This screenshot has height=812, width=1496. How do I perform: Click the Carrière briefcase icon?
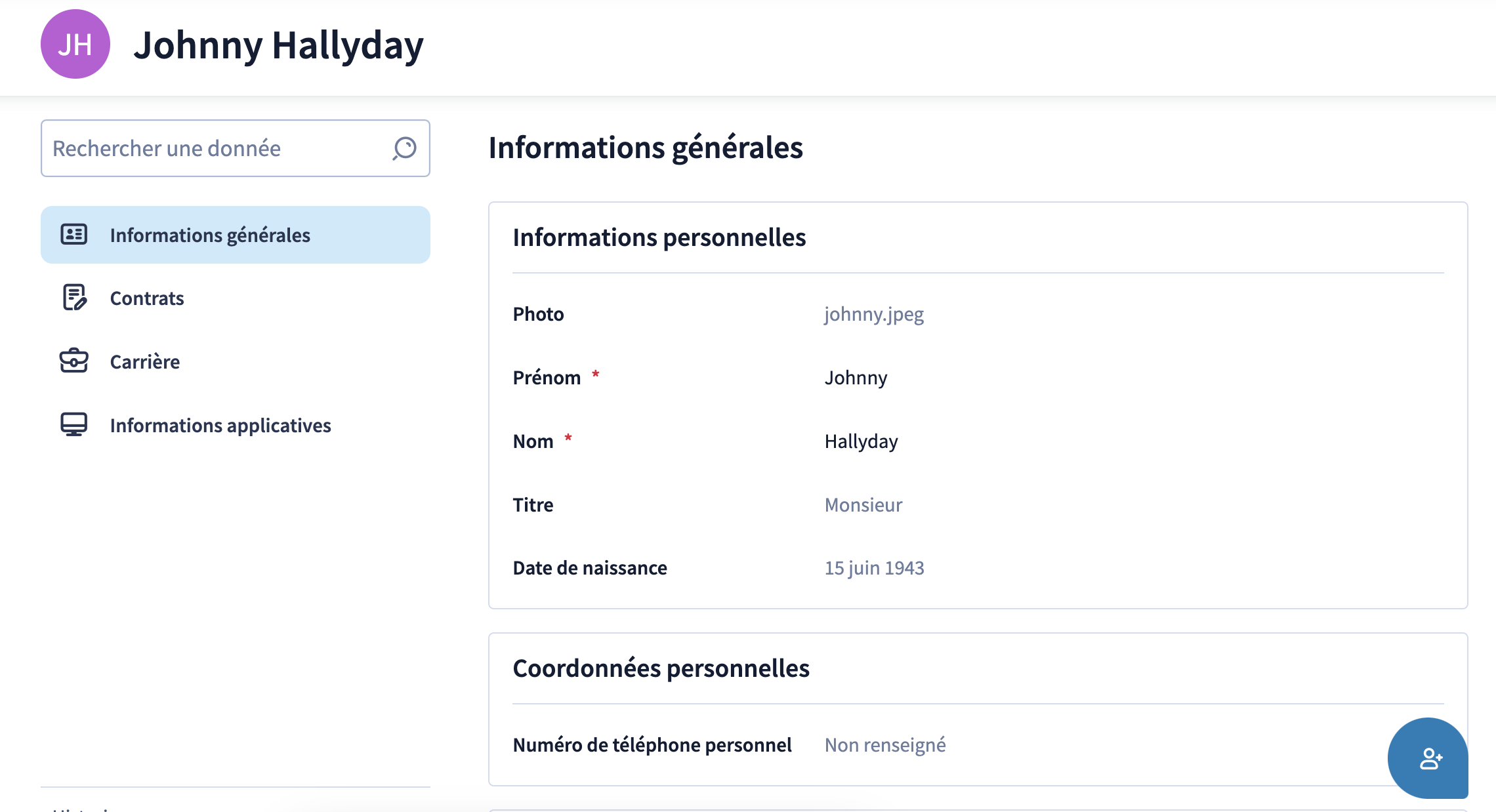point(74,361)
